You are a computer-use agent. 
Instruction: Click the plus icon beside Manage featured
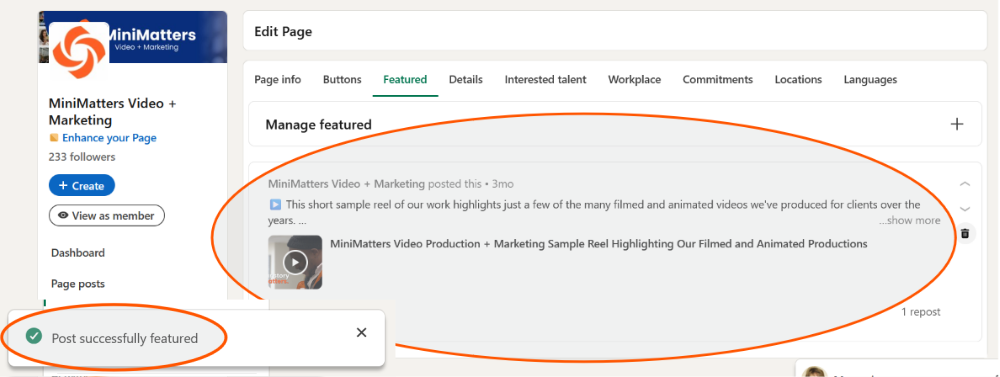coord(957,124)
